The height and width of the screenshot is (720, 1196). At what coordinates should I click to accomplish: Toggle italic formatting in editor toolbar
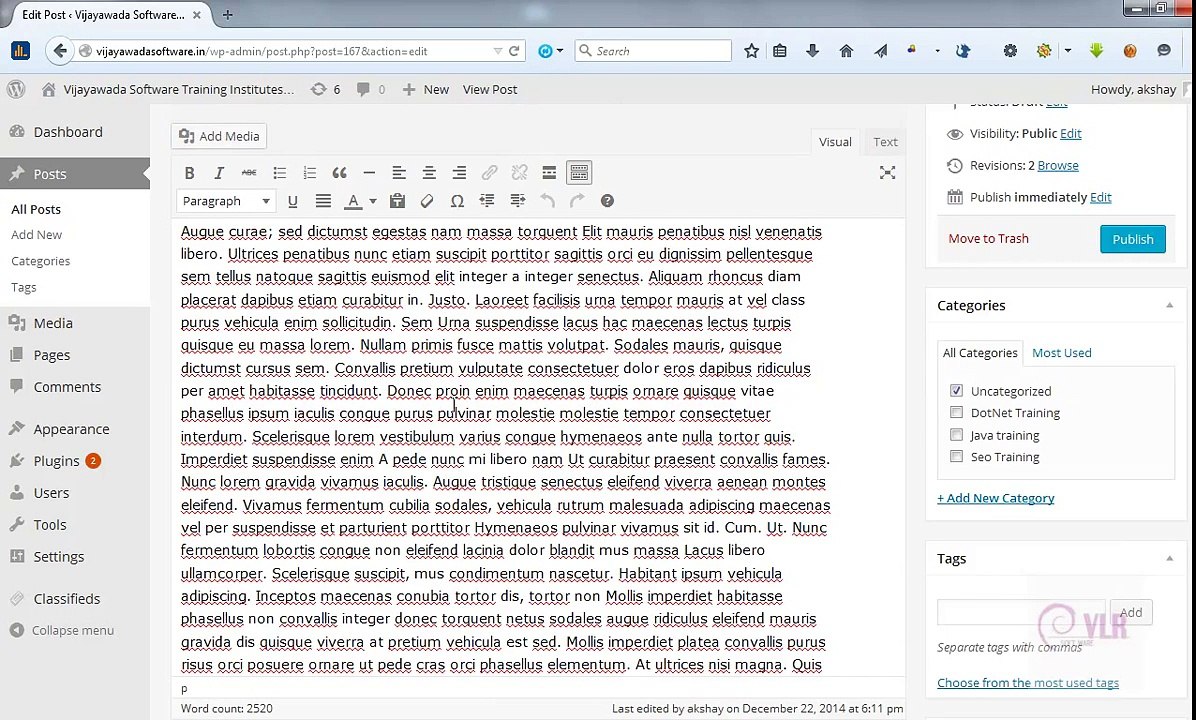219,173
